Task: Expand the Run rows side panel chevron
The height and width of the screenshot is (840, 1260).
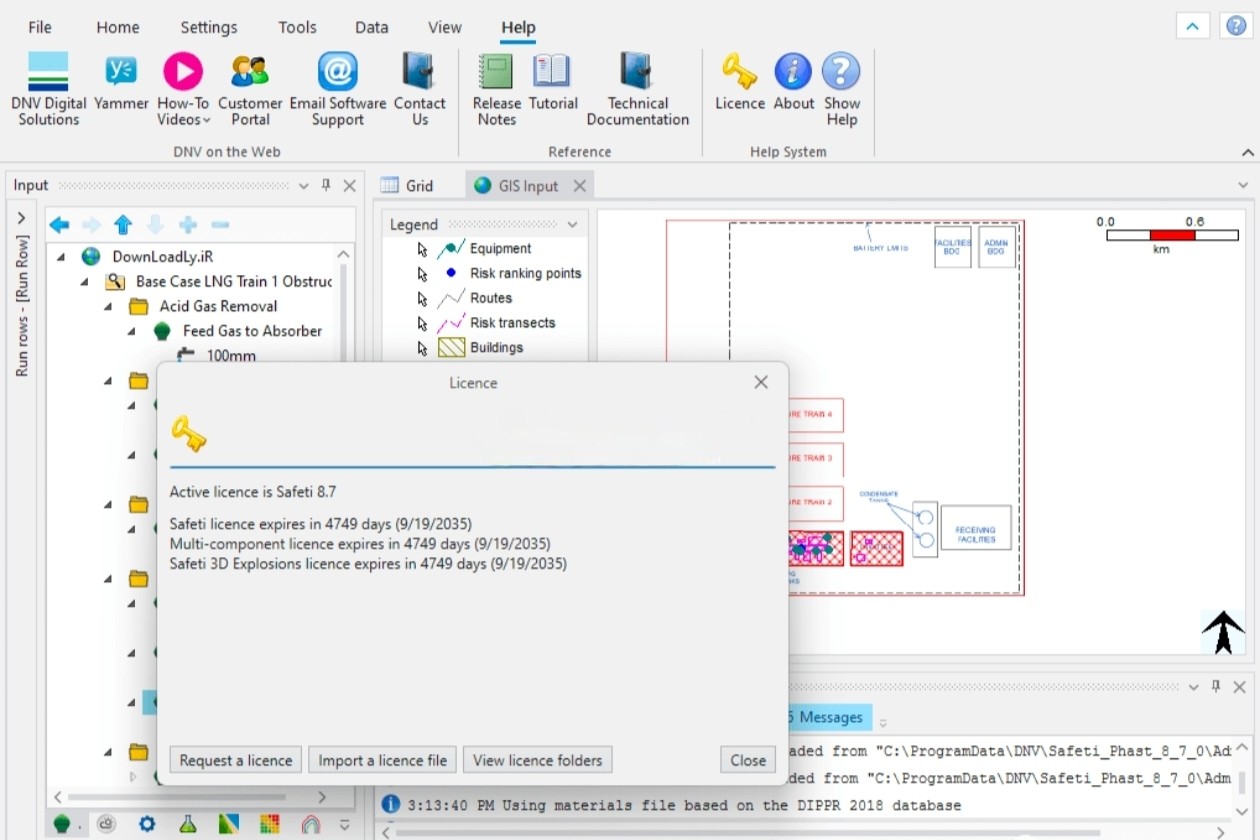Action: (x=21, y=218)
